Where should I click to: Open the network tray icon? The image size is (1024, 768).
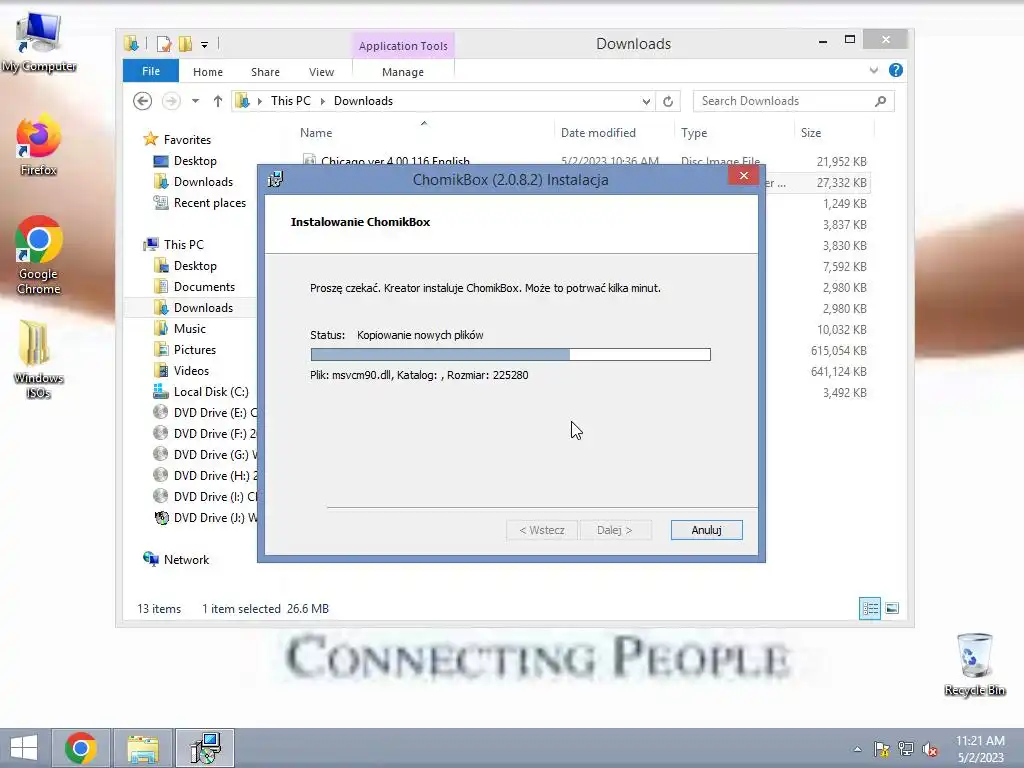coord(906,749)
